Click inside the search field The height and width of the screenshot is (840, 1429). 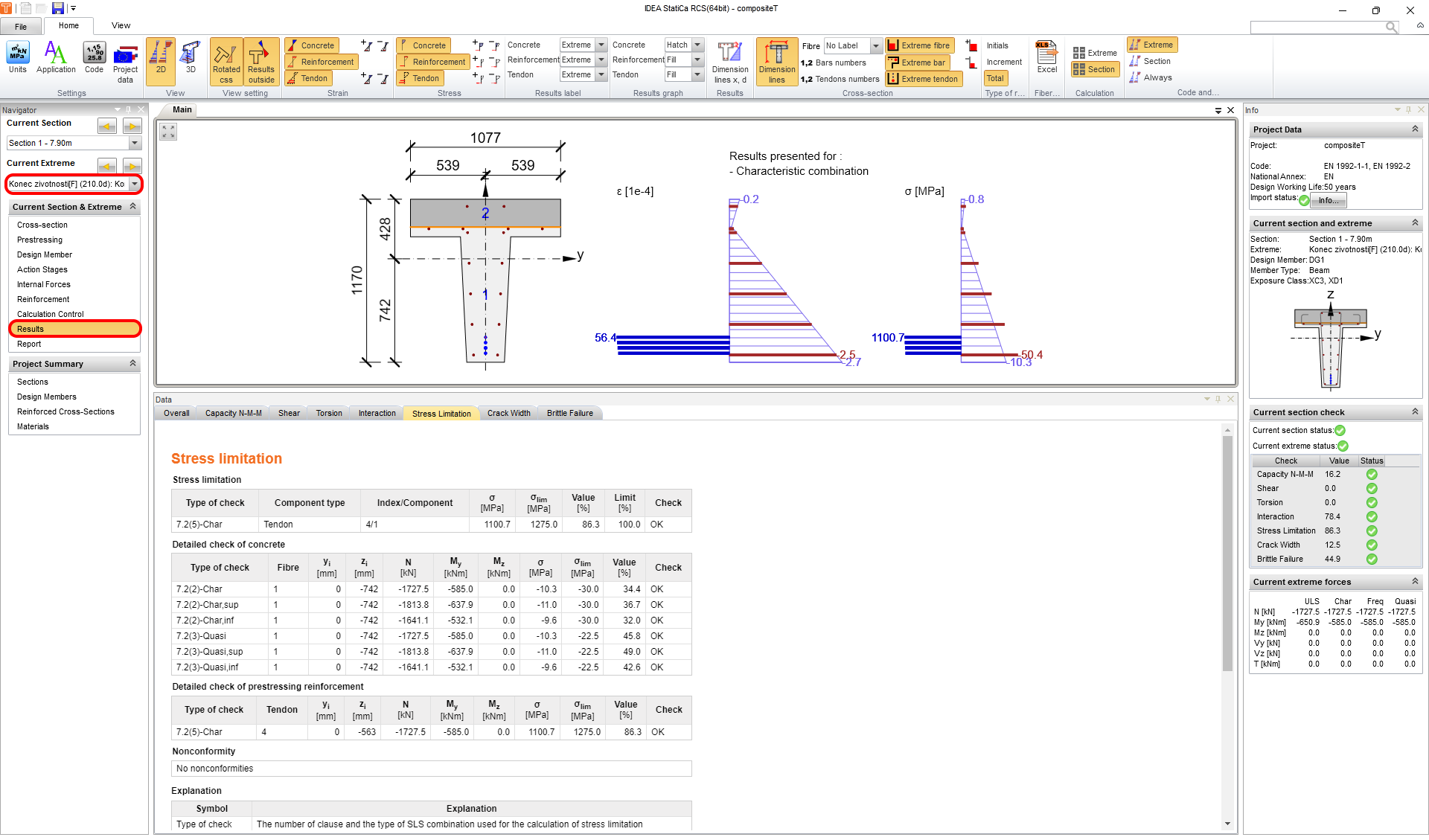[x=1325, y=27]
